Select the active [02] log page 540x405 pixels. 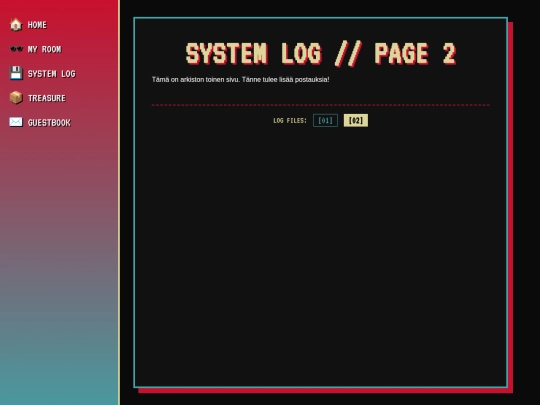pyautogui.click(x=356, y=121)
